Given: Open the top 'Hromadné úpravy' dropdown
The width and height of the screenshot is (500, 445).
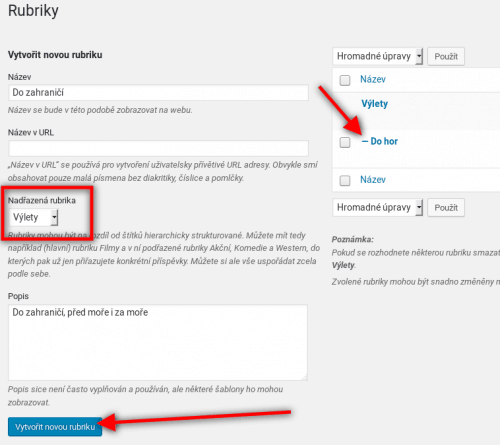Looking at the screenshot, I should point(377,56).
